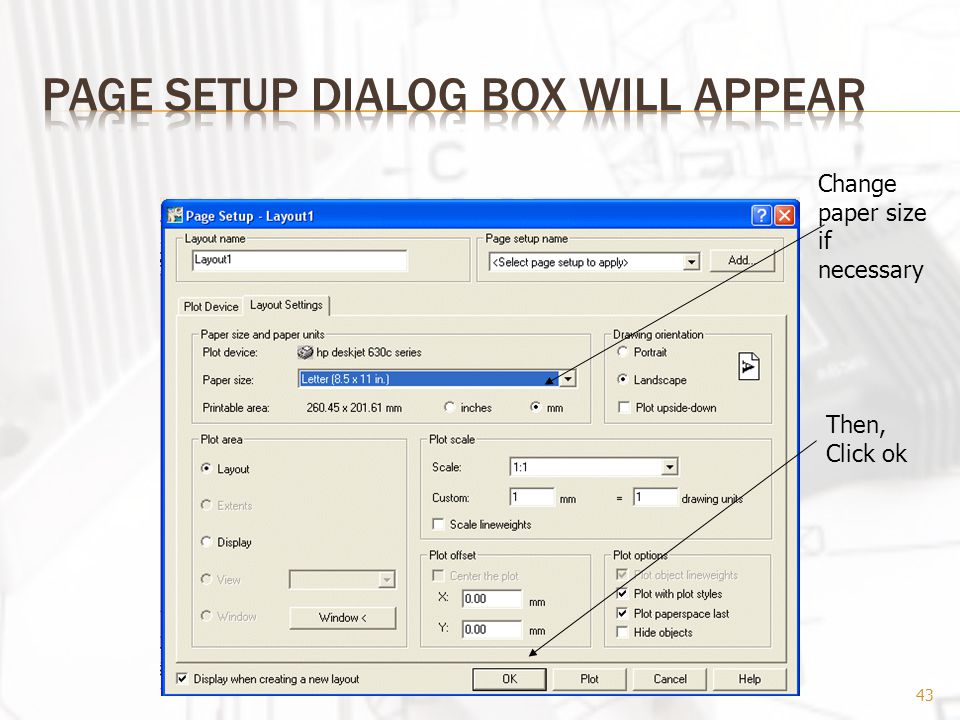Toggle Display when creating a new layout
This screenshot has height=720, width=960.
point(182,678)
